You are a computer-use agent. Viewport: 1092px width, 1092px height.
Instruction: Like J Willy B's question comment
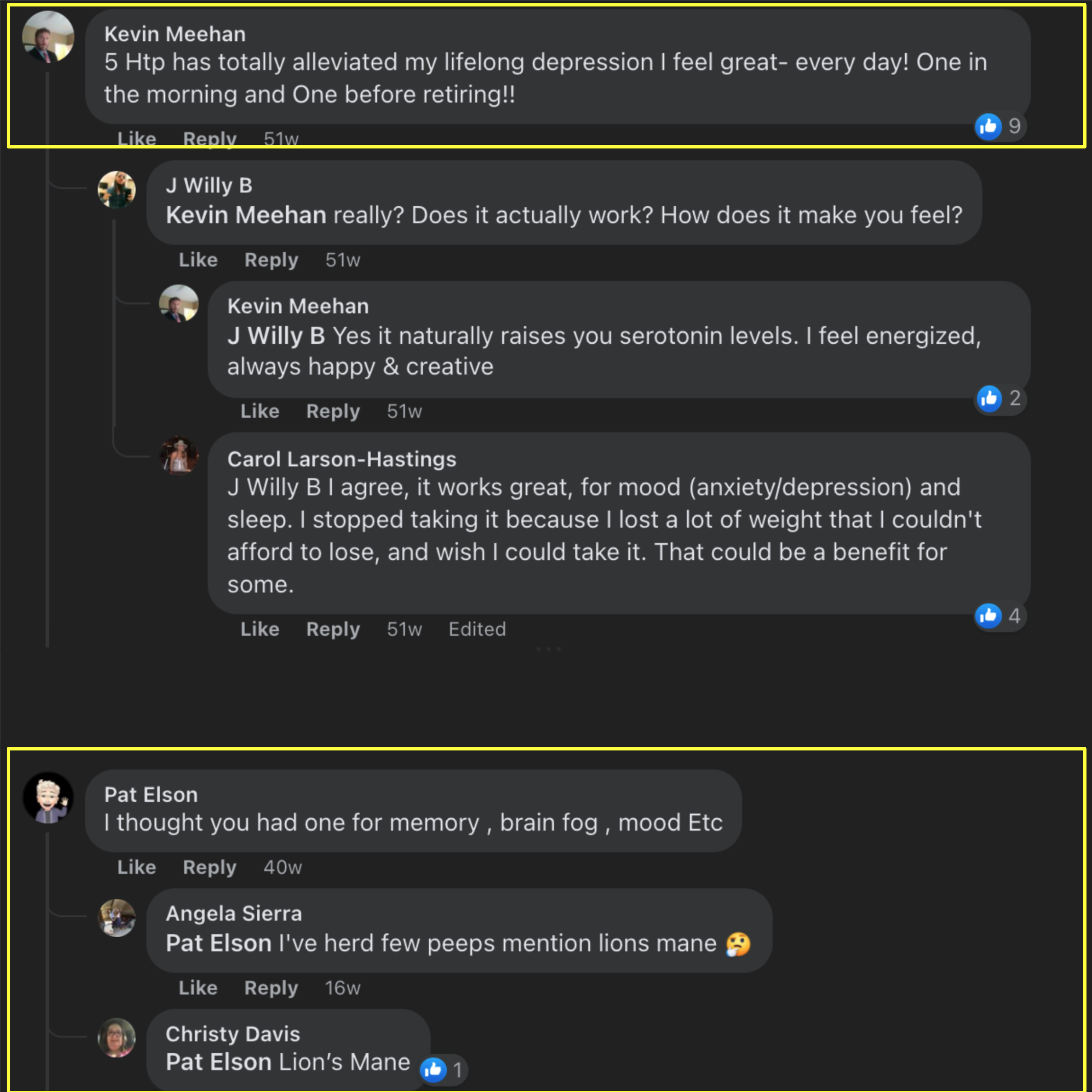click(198, 260)
